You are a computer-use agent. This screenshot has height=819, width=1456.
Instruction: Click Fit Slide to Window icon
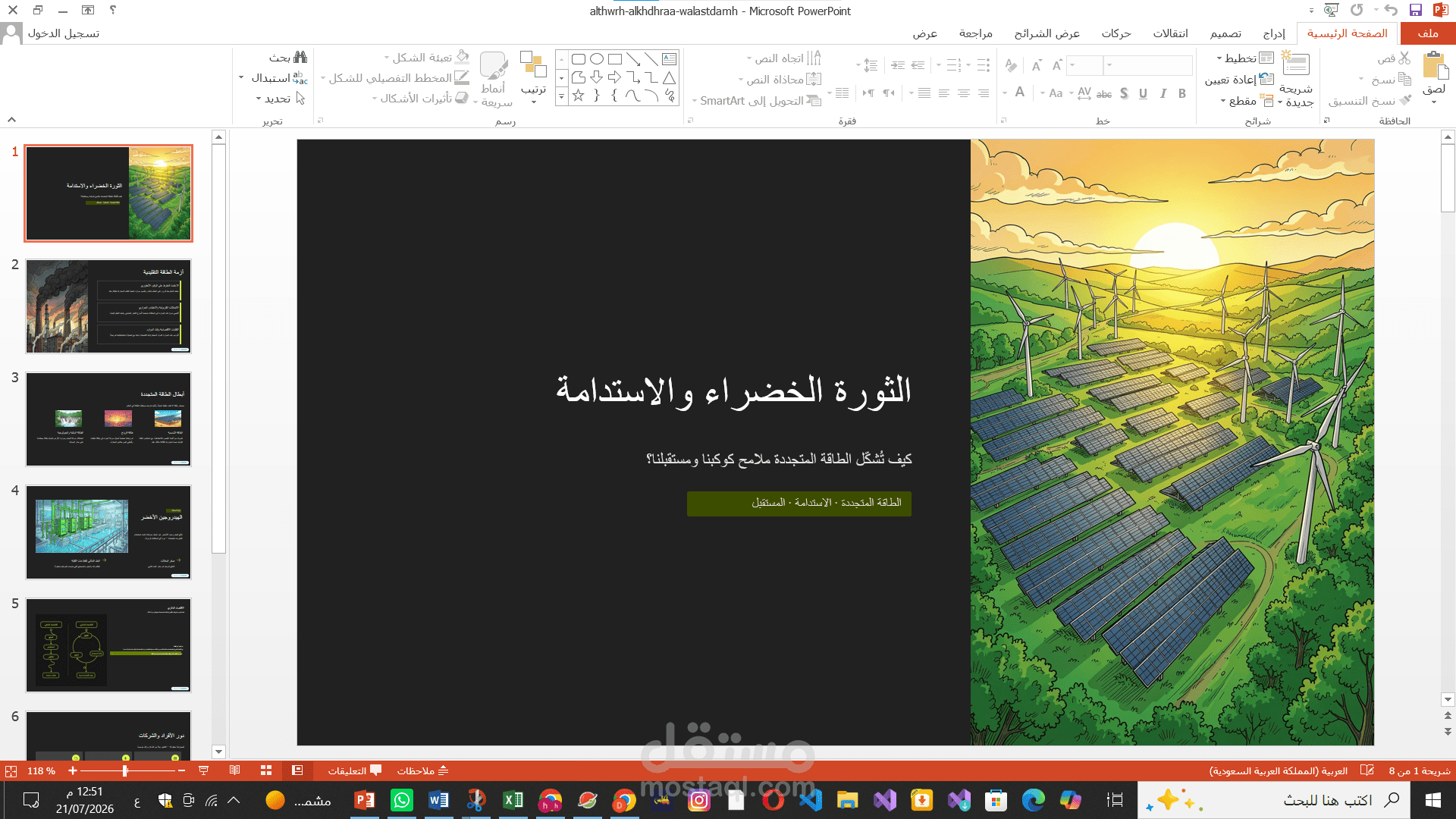(x=11, y=771)
